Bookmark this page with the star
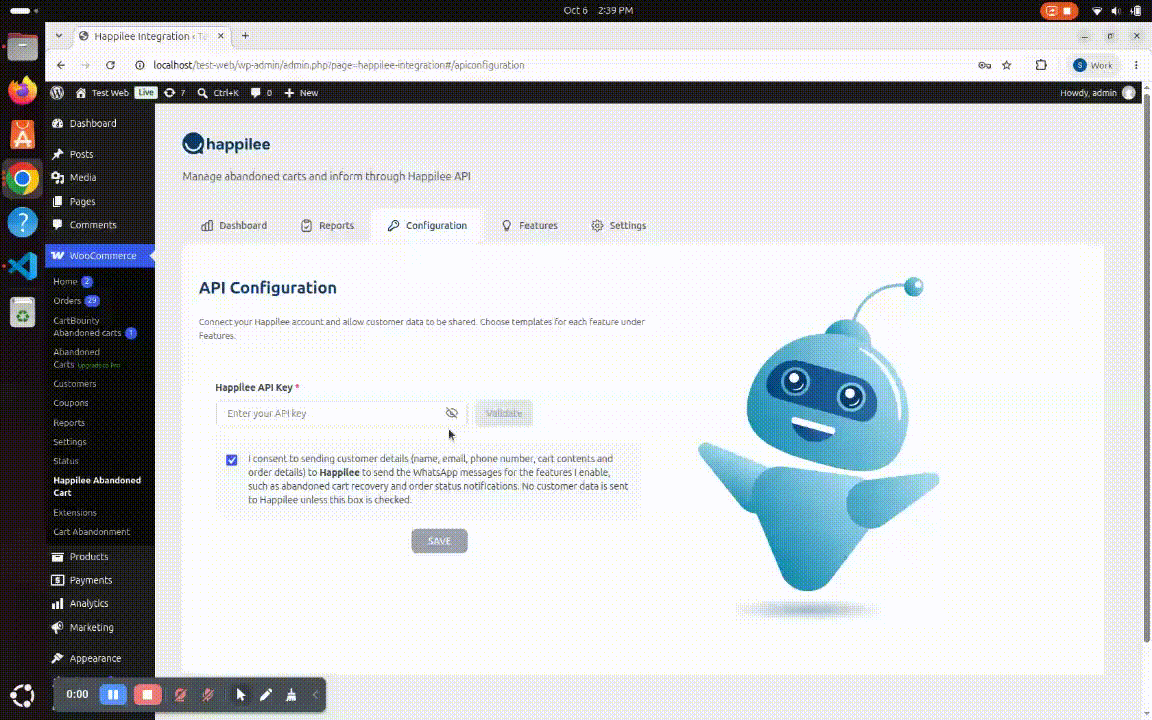Viewport: 1152px width, 720px height. (x=1007, y=65)
